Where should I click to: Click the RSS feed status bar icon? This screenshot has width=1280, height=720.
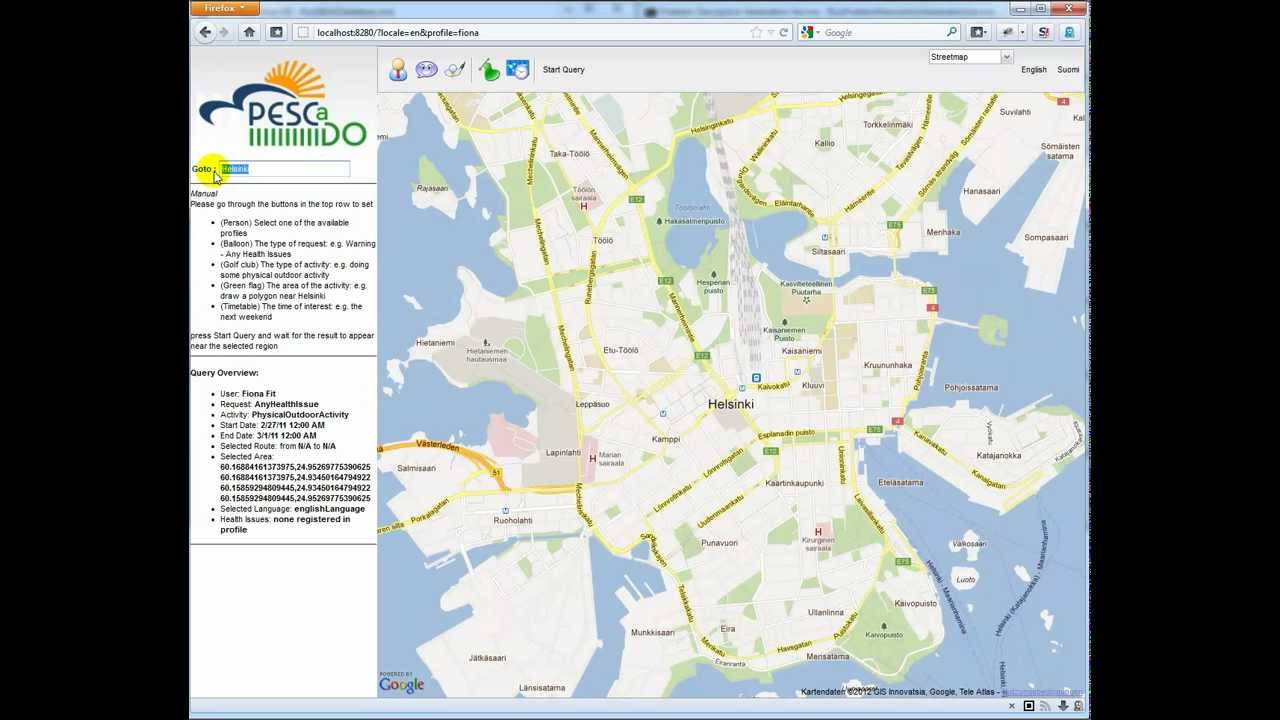(x=1046, y=707)
